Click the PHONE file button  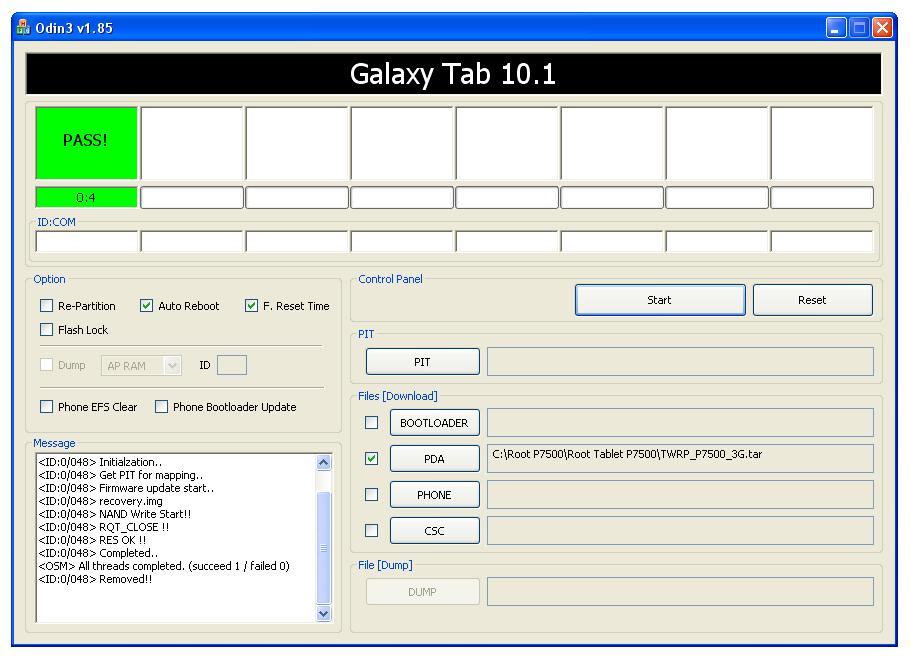435,495
